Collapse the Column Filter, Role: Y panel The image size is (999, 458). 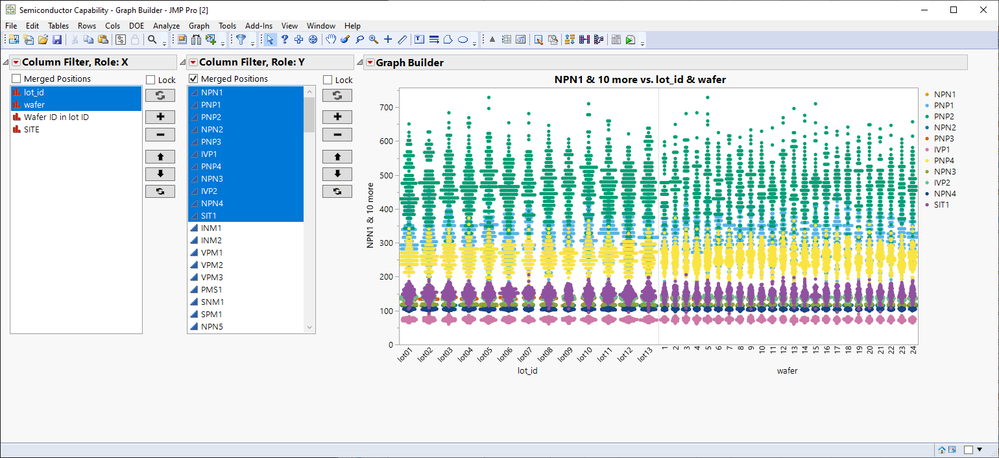(x=181, y=62)
